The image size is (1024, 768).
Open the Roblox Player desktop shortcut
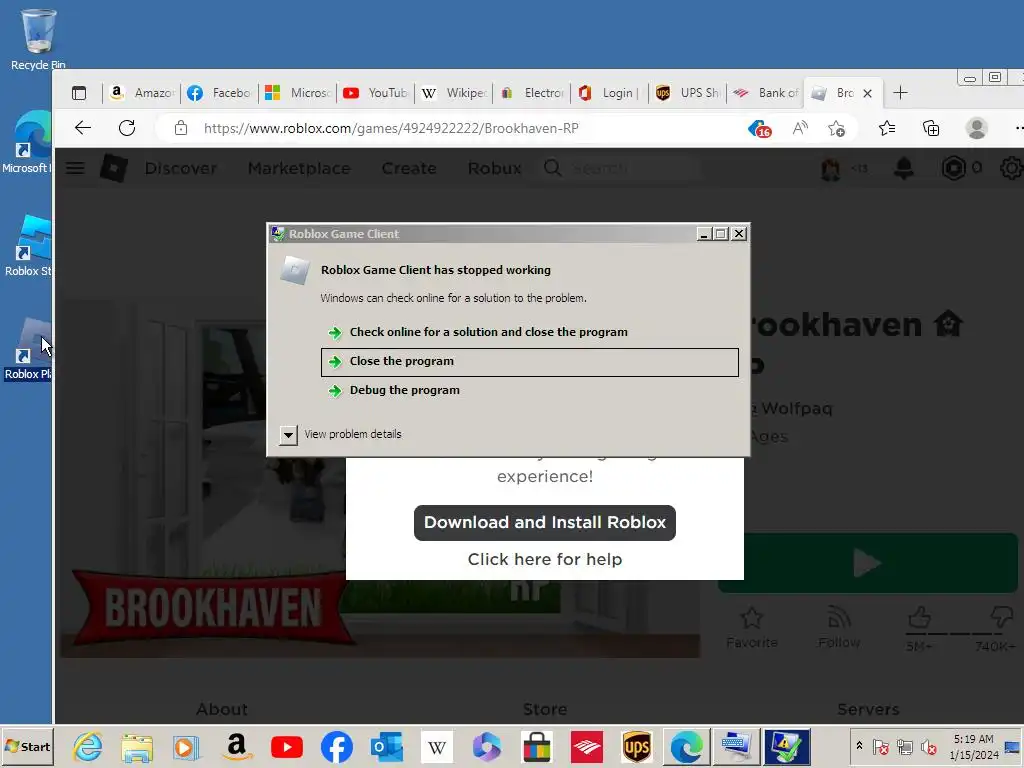coord(27,348)
